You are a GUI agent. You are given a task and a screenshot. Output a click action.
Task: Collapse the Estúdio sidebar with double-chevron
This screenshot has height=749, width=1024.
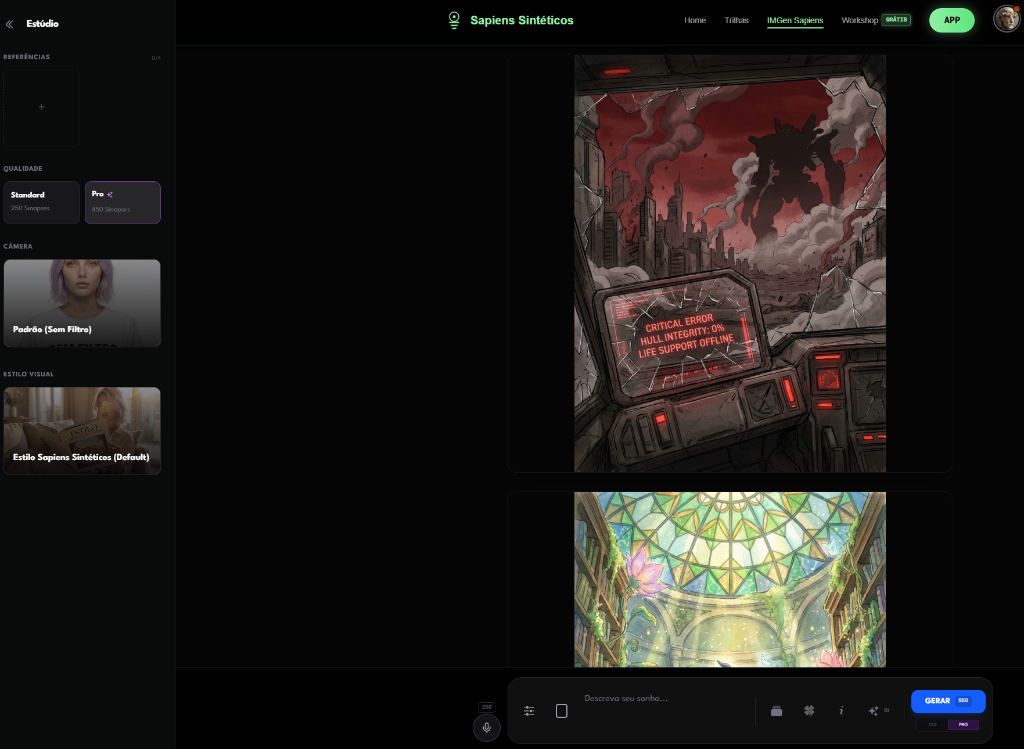(x=10, y=23)
